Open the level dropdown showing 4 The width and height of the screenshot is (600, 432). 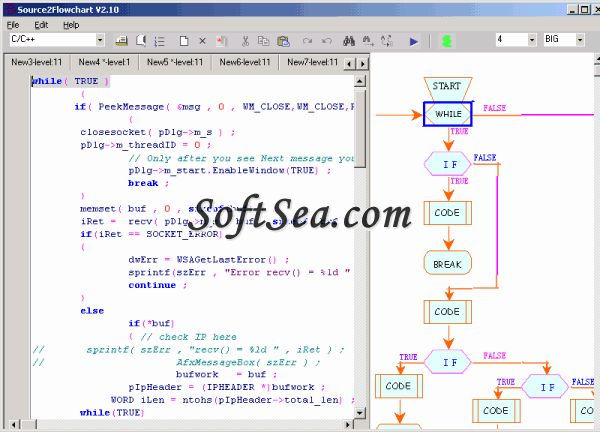tap(532, 39)
